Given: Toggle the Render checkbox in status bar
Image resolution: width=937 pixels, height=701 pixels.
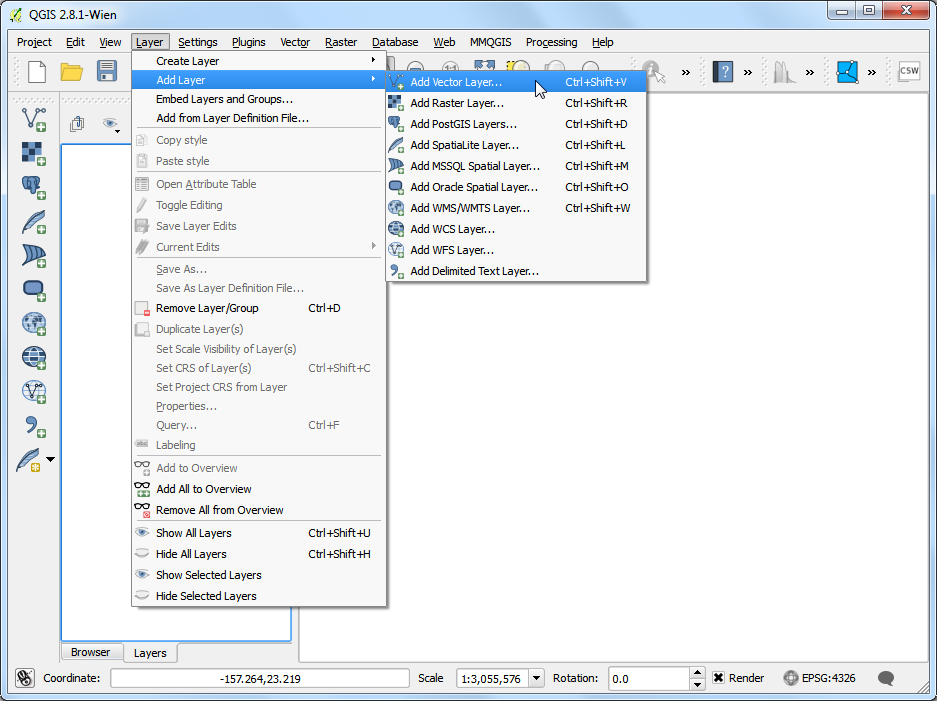Looking at the screenshot, I should click(718, 678).
